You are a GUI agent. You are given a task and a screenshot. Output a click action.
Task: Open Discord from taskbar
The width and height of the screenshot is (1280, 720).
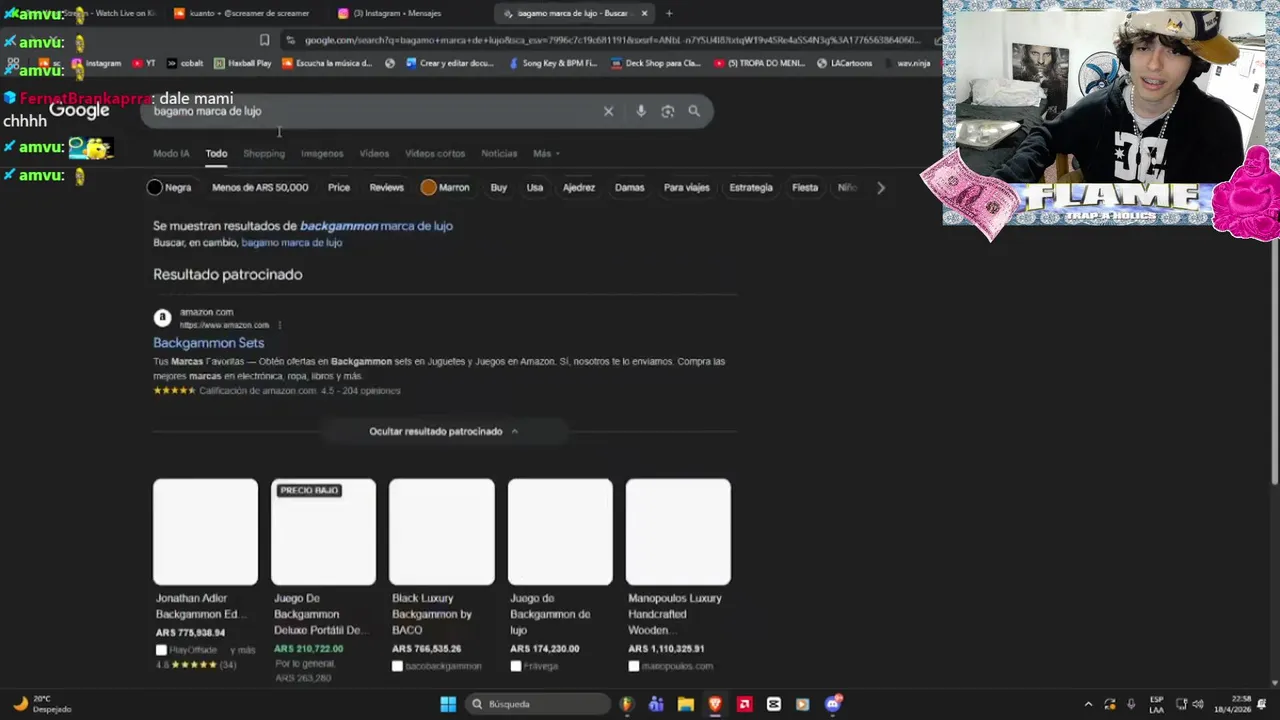pos(833,704)
